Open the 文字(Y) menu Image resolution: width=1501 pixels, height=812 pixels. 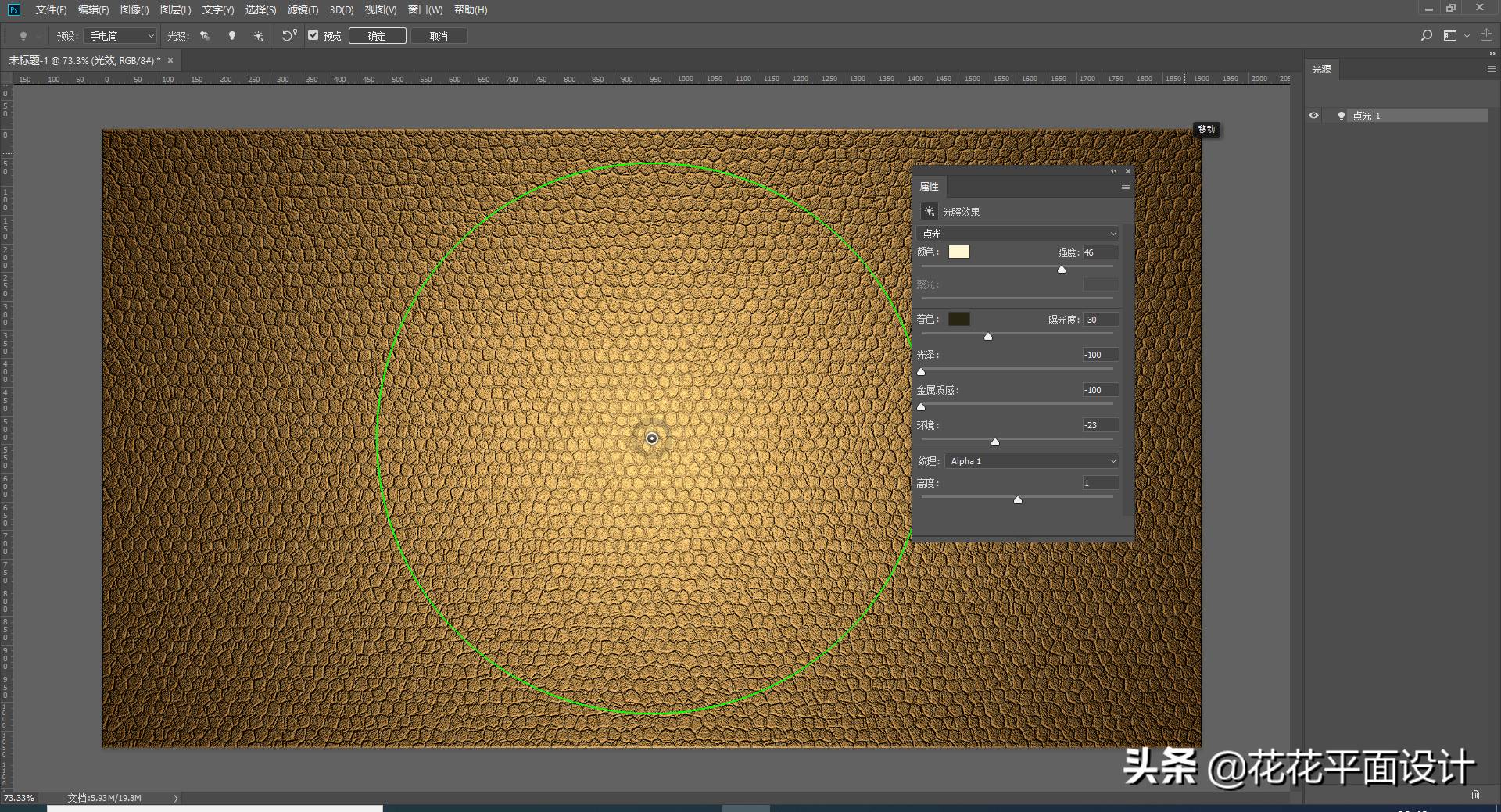[x=218, y=10]
